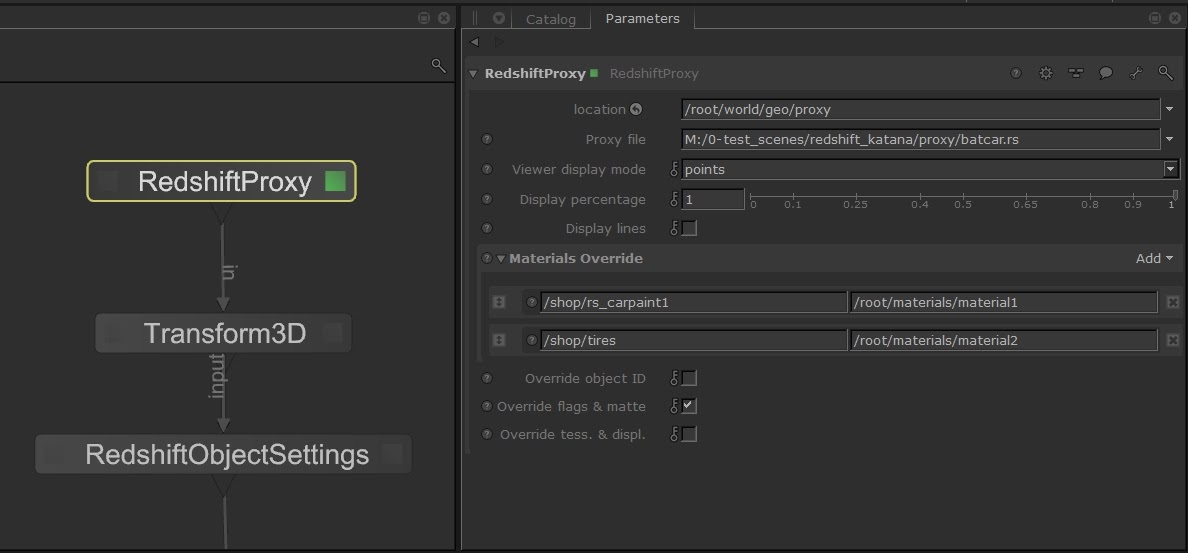This screenshot has width=1188, height=553.
Task: Toggle the view flag square on RedshiftProxy node
Action: (108, 181)
